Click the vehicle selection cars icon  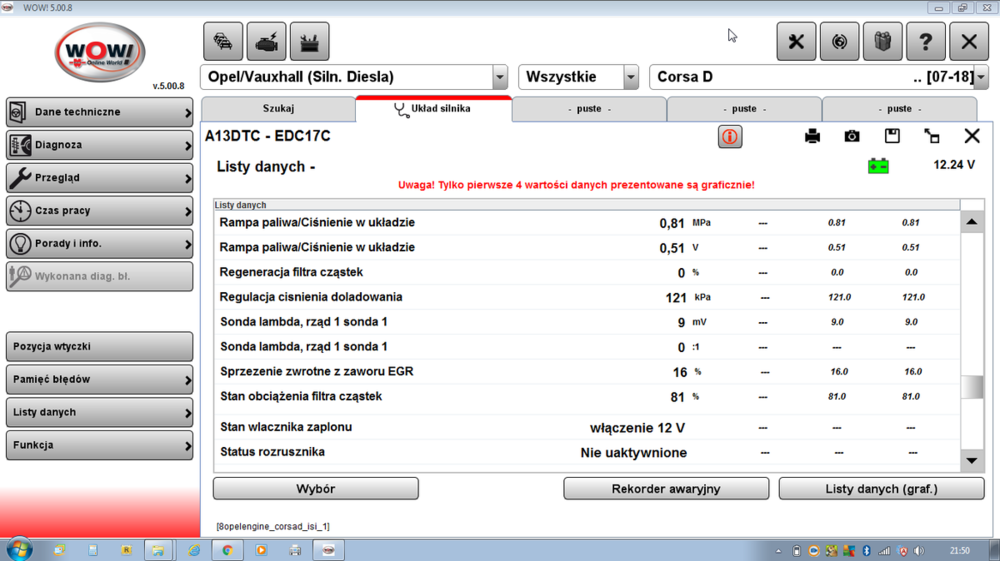(223, 42)
